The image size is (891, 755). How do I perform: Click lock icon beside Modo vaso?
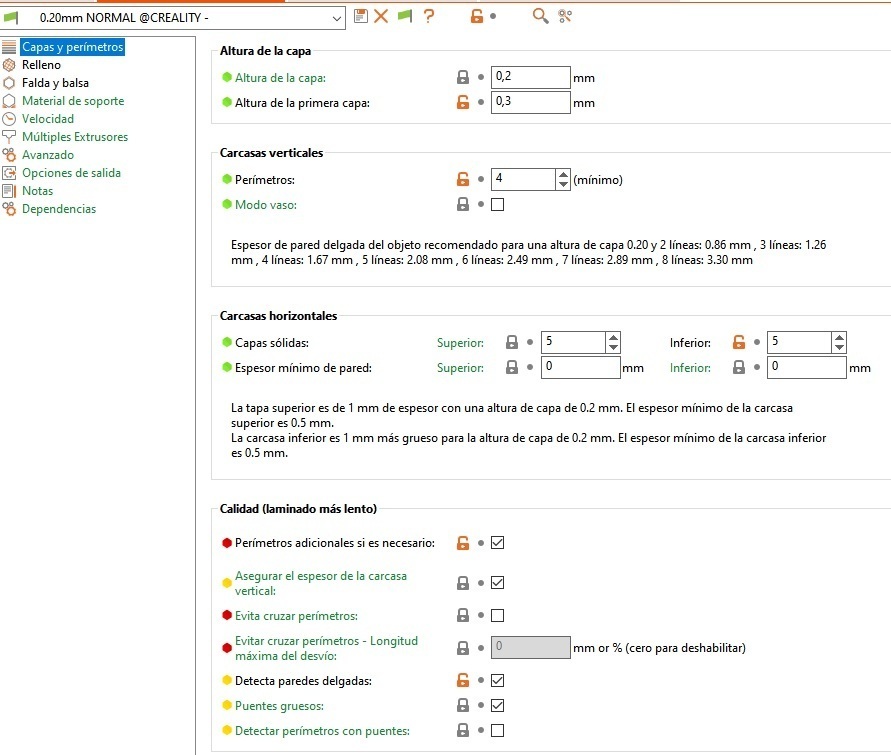click(x=463, y=205)
